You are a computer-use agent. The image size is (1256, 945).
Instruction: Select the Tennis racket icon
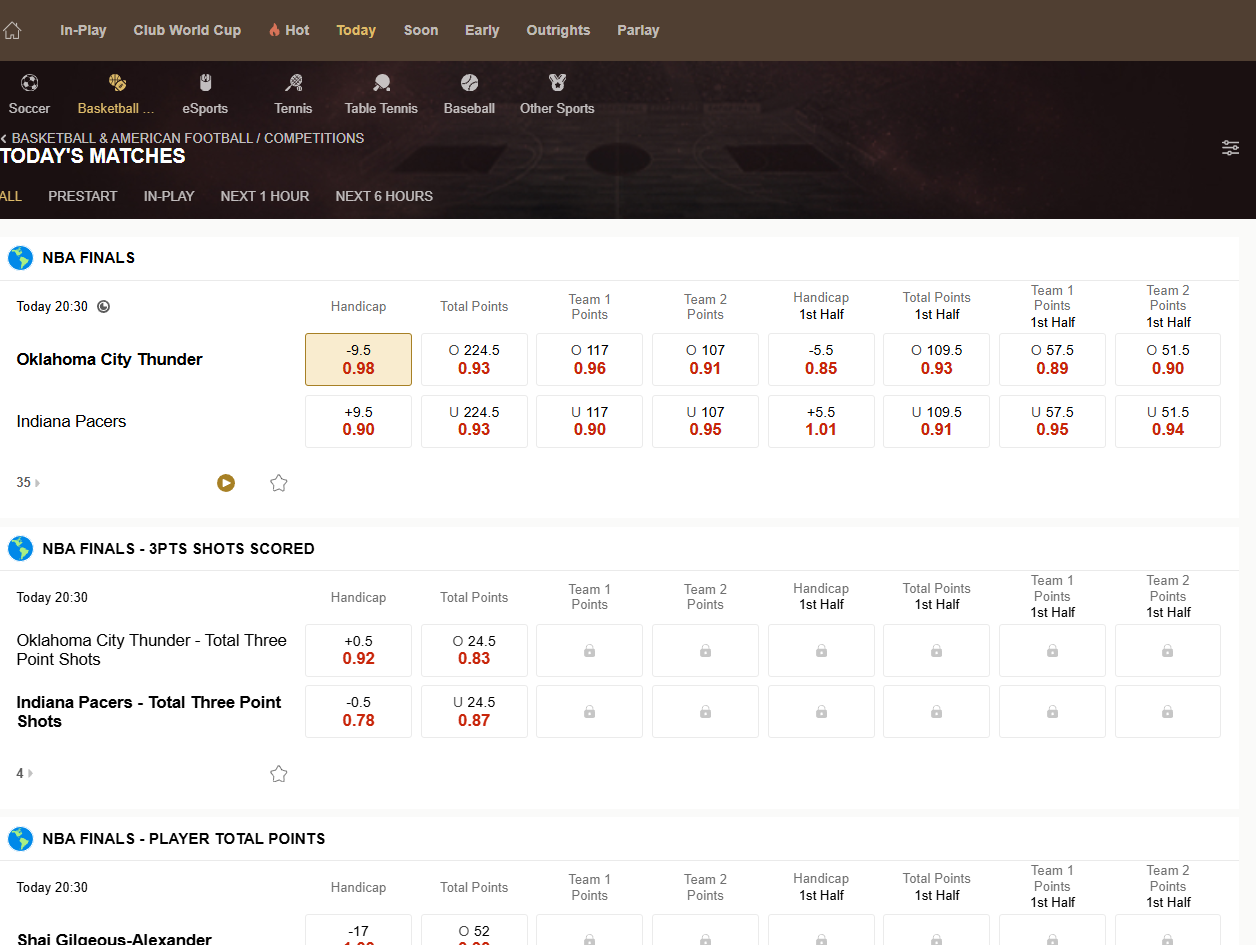[x=293, y=83]
